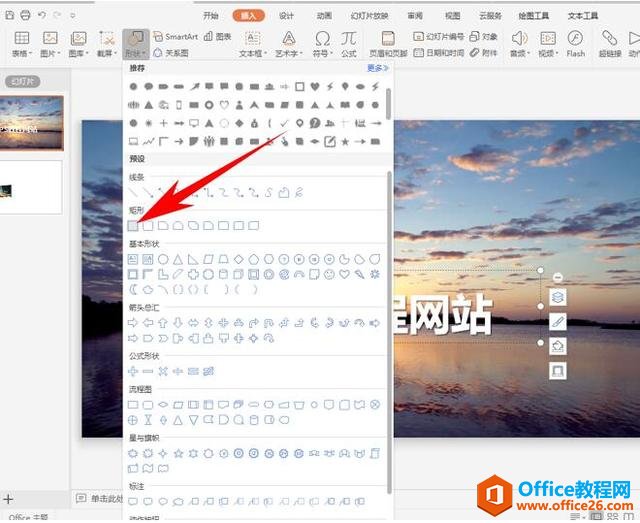Image resolution: width=640 pixels, height=523 pixels.
Task: Select the right arrow in 箭头总汇
Action: pyautogui.click(x=133, y=323)
